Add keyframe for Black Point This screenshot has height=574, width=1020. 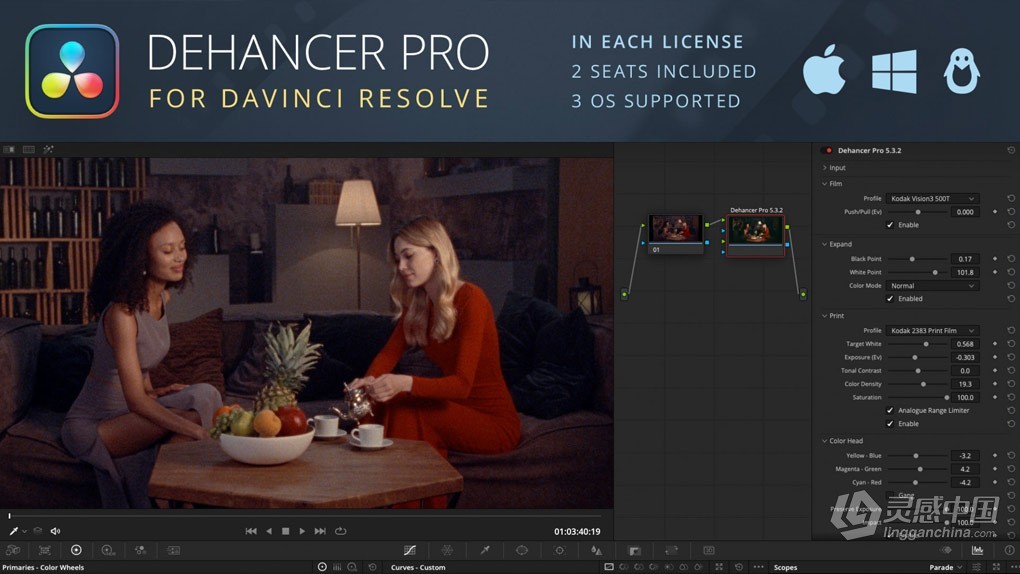[995, 259]
